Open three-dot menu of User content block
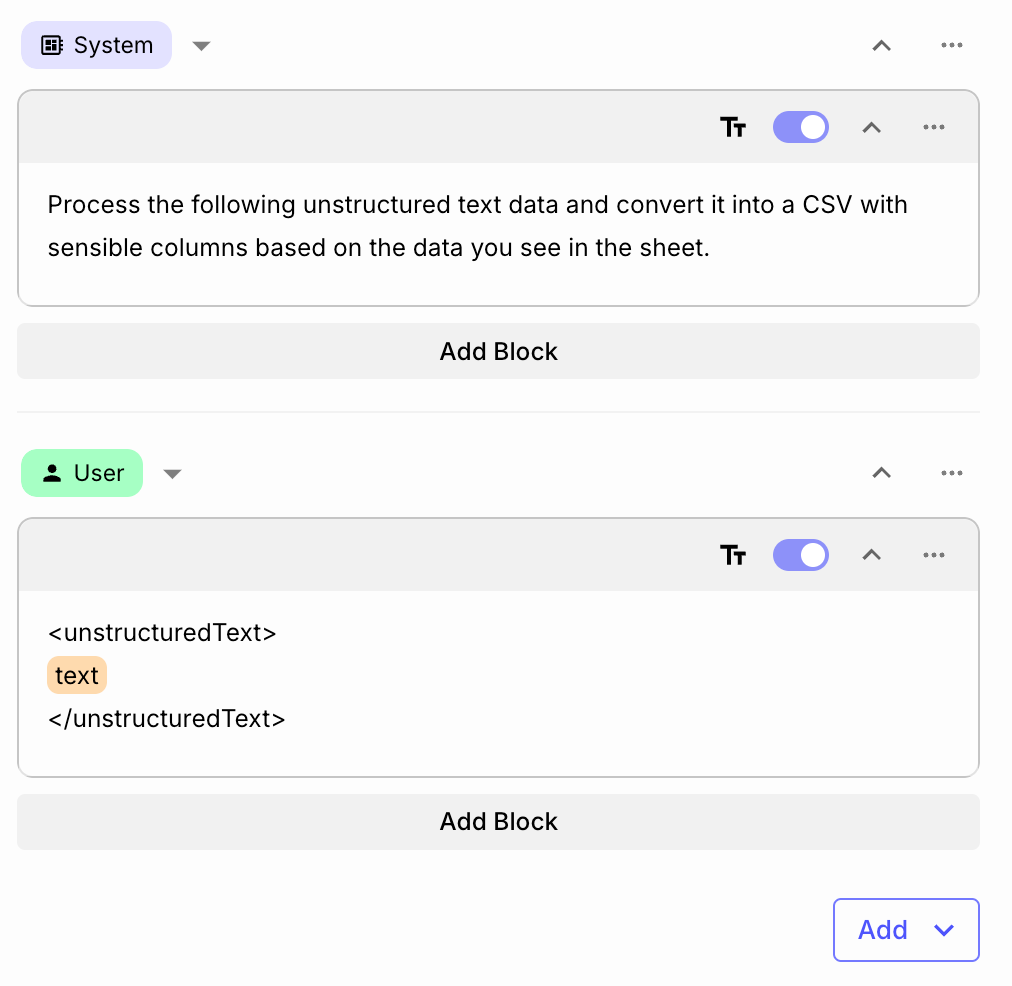Image resolution: width=1012 pixels, height=986 pixels. point(934,555)
